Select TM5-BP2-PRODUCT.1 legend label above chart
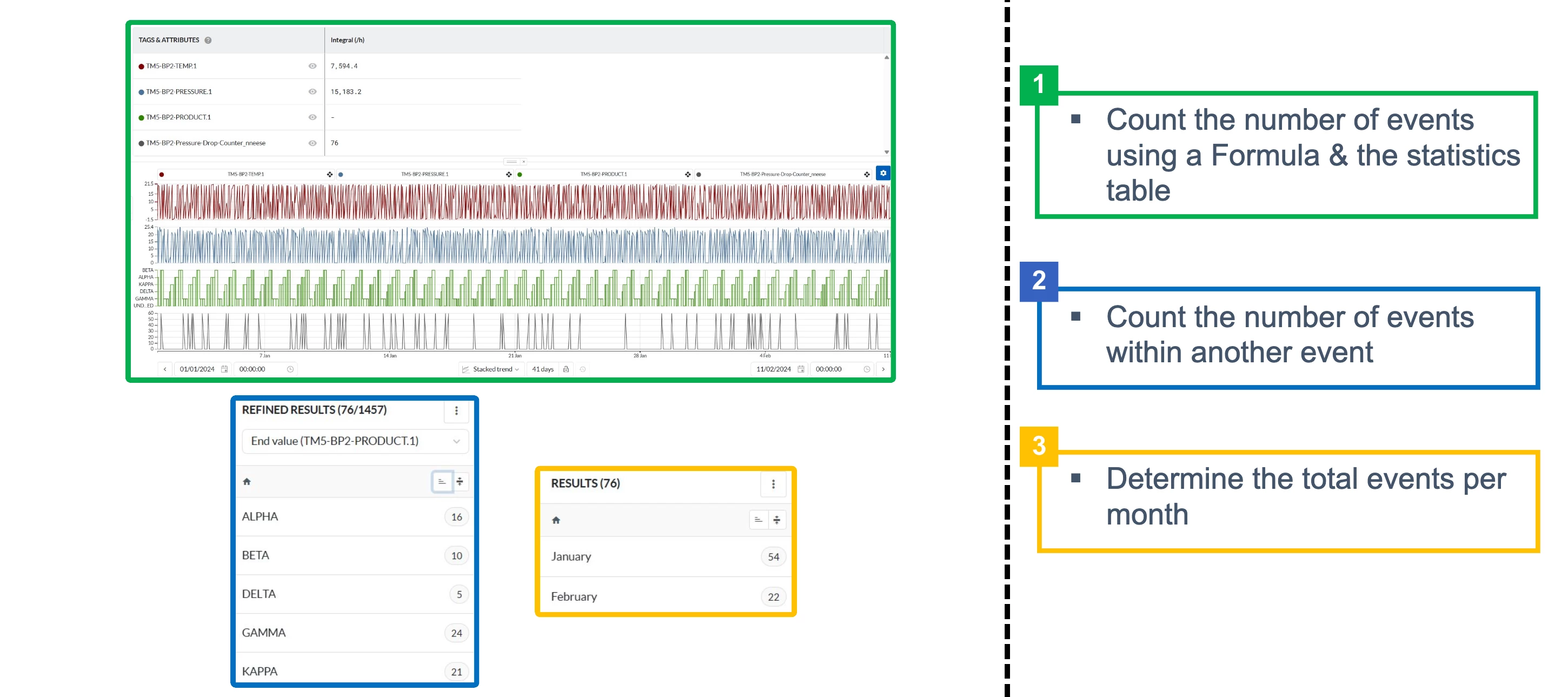Screen dimensions: 1568x697 coord(603,174)
